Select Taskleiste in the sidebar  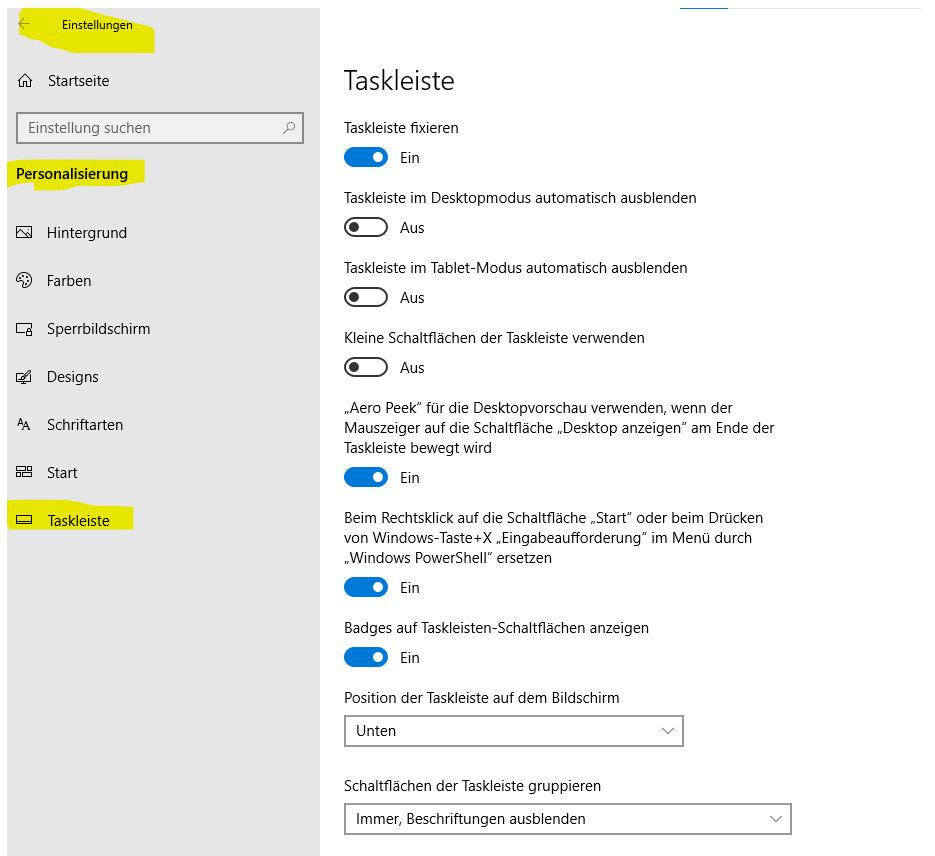click(78, 520)
